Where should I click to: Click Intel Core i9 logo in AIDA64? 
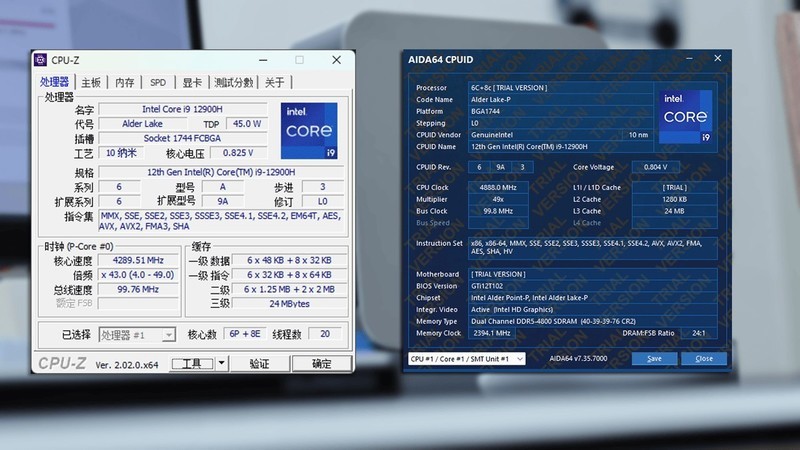coord(685,117)
